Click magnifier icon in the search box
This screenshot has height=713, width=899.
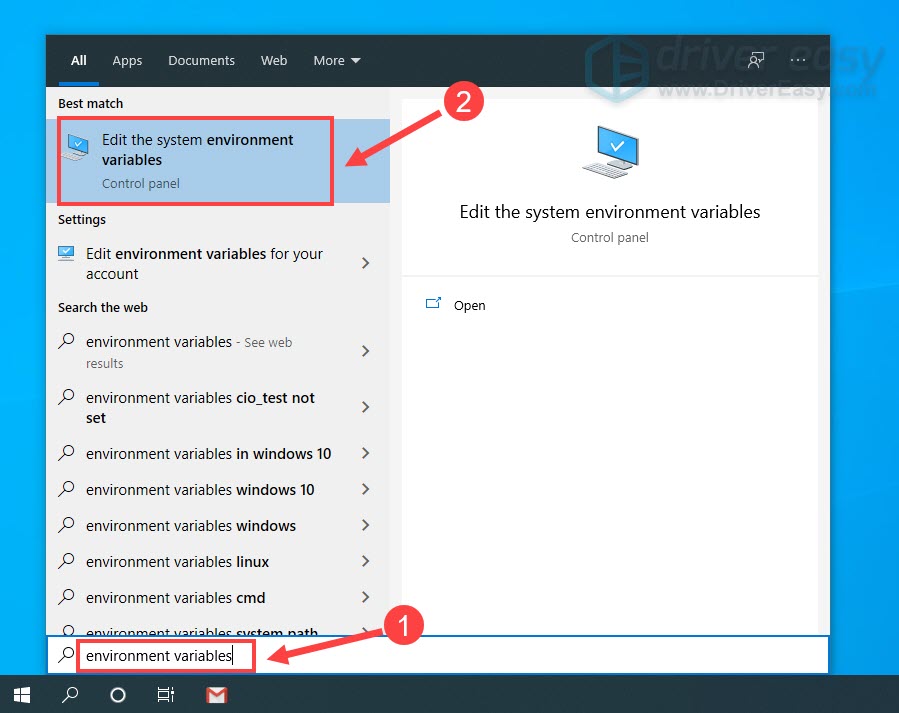tap(67, 655)
